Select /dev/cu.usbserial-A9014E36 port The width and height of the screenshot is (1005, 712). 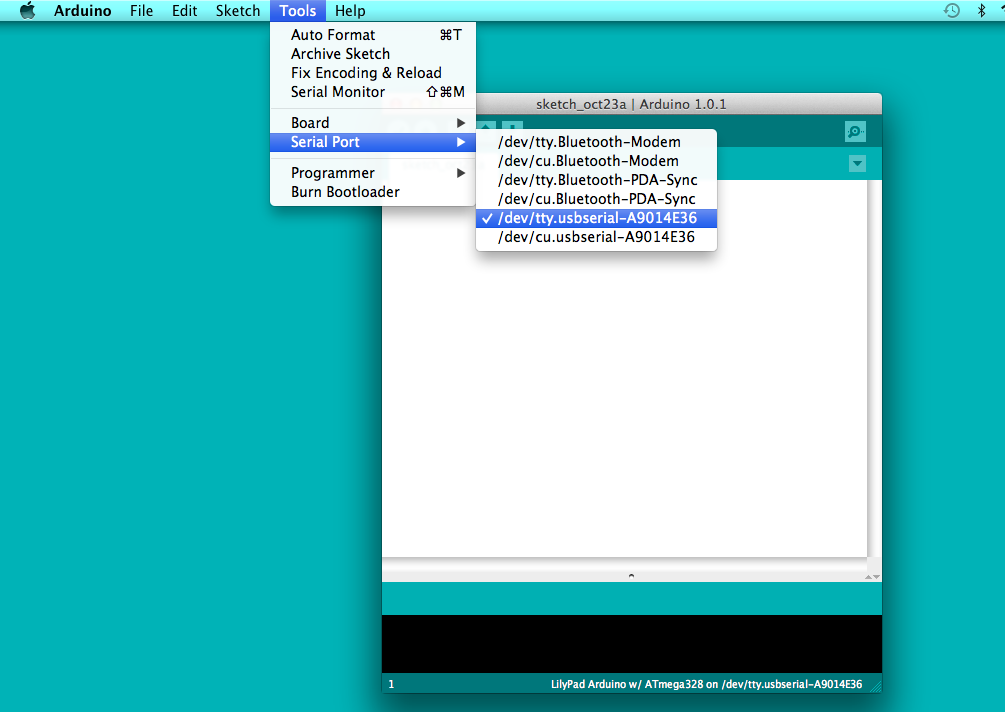tap(596, 237)
